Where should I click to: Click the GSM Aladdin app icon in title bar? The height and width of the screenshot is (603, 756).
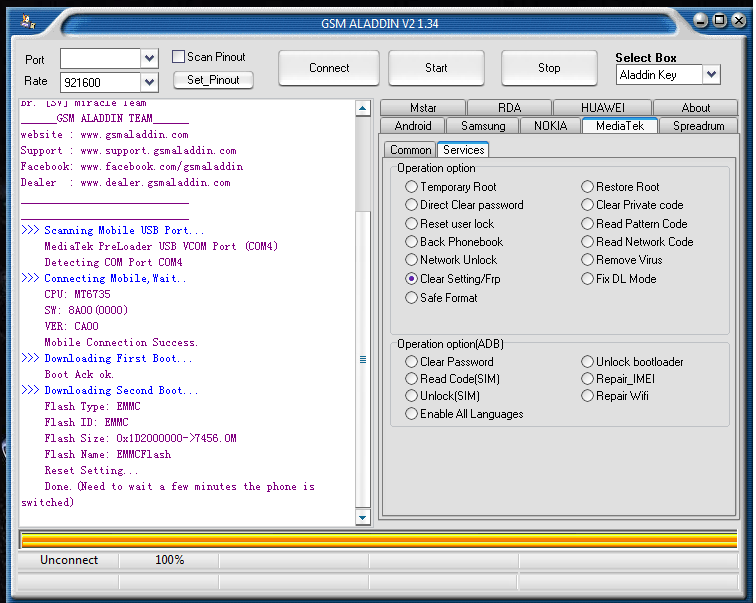(27, 22)
